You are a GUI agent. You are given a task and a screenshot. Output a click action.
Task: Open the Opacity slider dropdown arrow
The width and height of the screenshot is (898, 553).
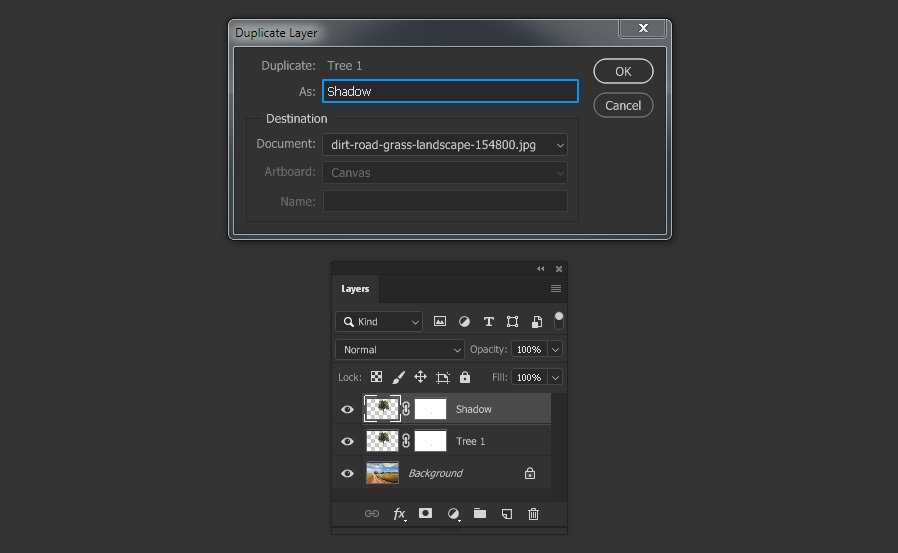555,350
